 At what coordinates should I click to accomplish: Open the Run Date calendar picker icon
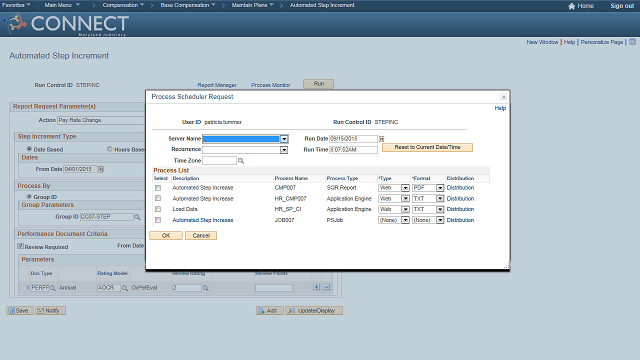tap(382, 139)
